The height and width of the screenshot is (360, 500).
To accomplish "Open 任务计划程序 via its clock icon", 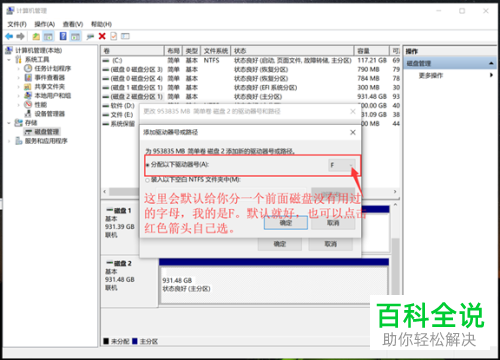I will 28,68.
